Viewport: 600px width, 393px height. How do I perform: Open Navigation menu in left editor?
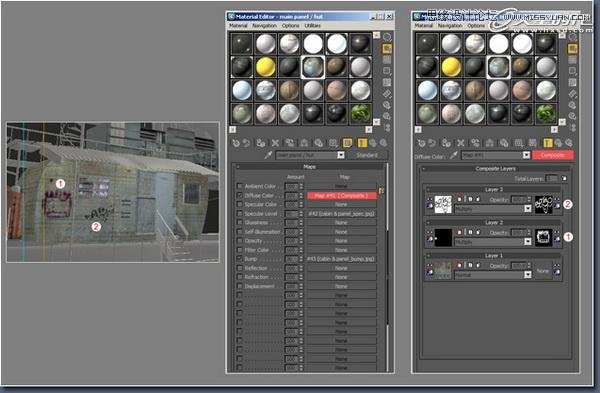264,26
